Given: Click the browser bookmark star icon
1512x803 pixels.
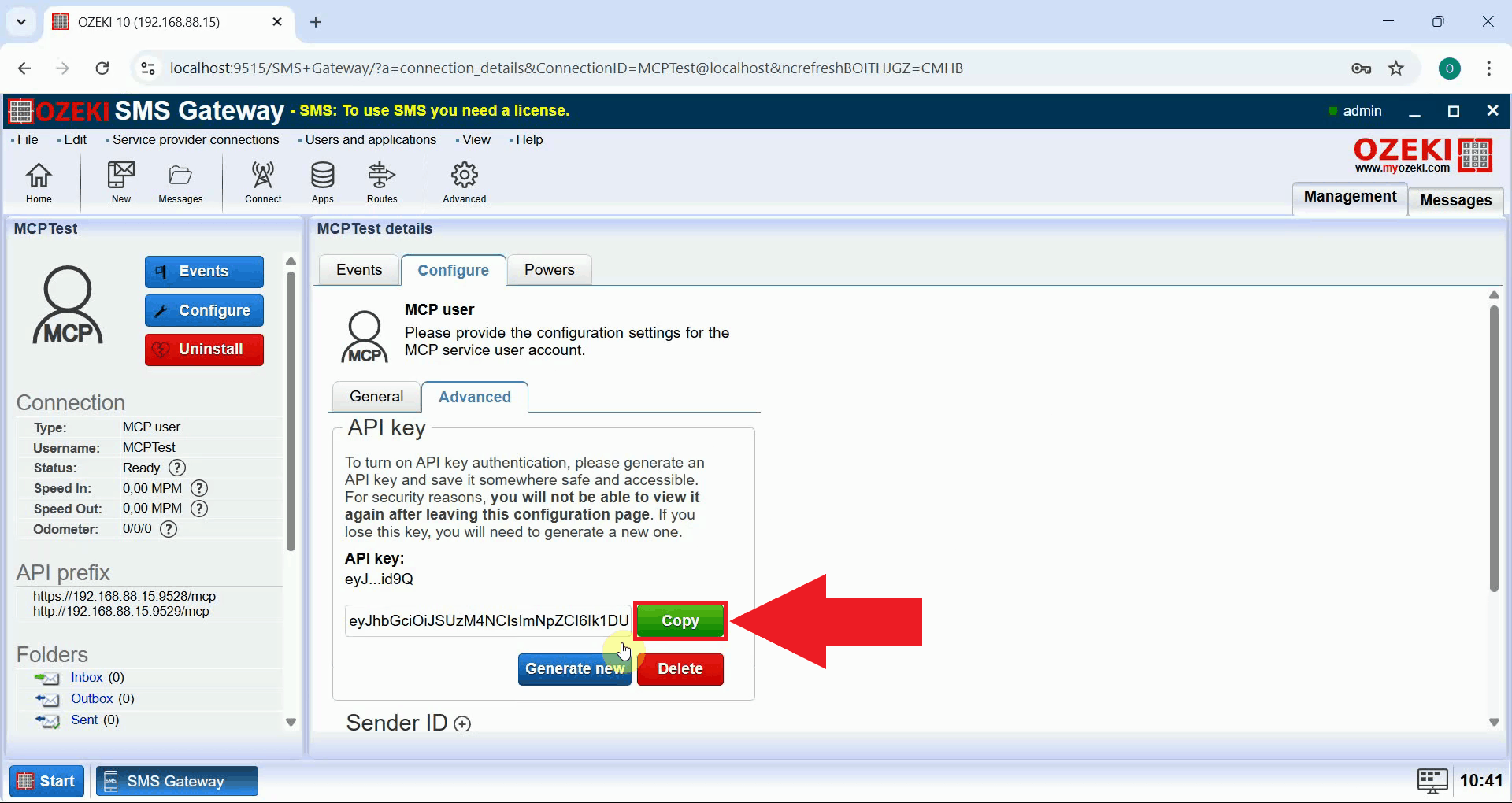Looking at the screenshot, I should coord(1396,68).
